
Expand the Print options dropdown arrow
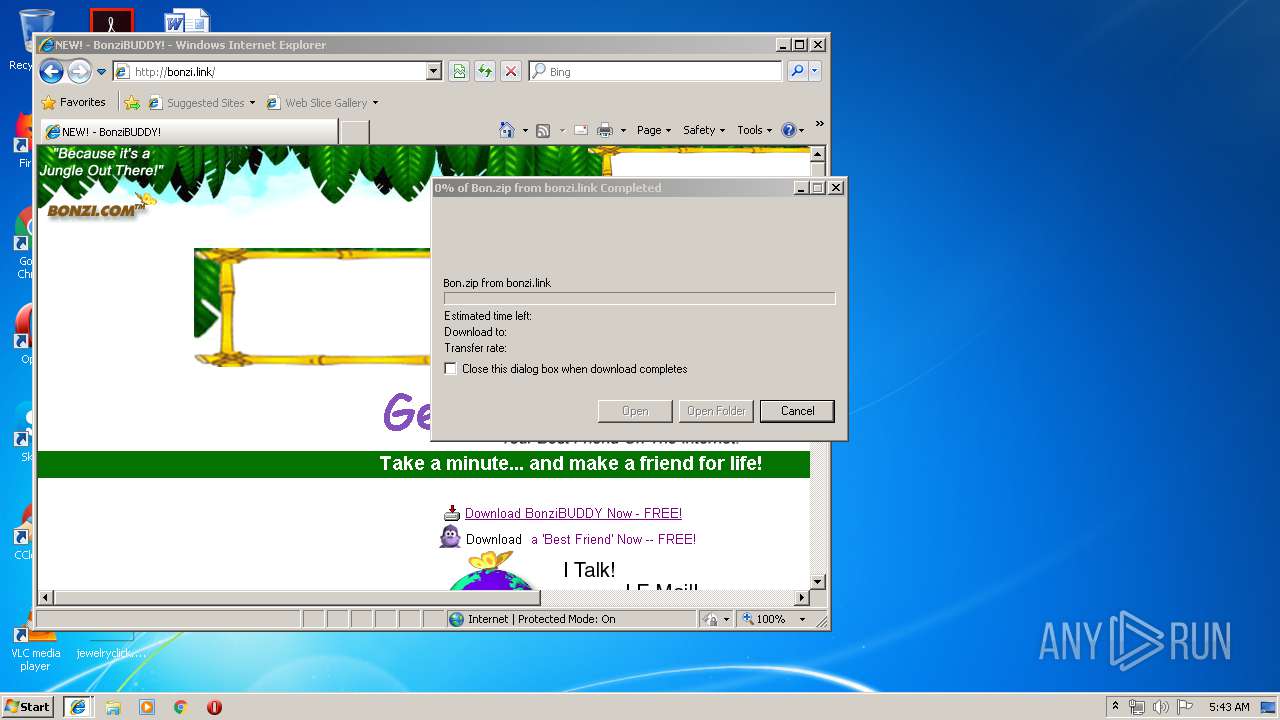click(x=623, y=130)
